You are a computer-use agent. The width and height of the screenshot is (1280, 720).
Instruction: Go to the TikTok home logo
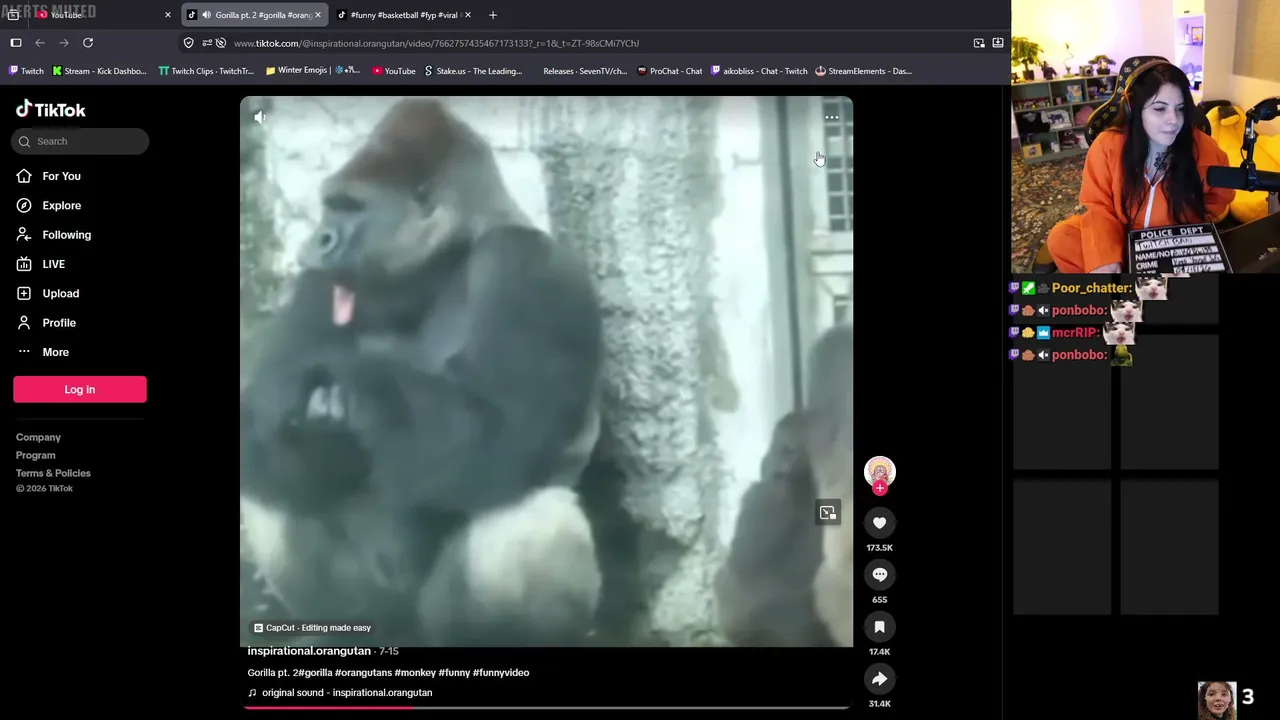click(x=51, y=109)
